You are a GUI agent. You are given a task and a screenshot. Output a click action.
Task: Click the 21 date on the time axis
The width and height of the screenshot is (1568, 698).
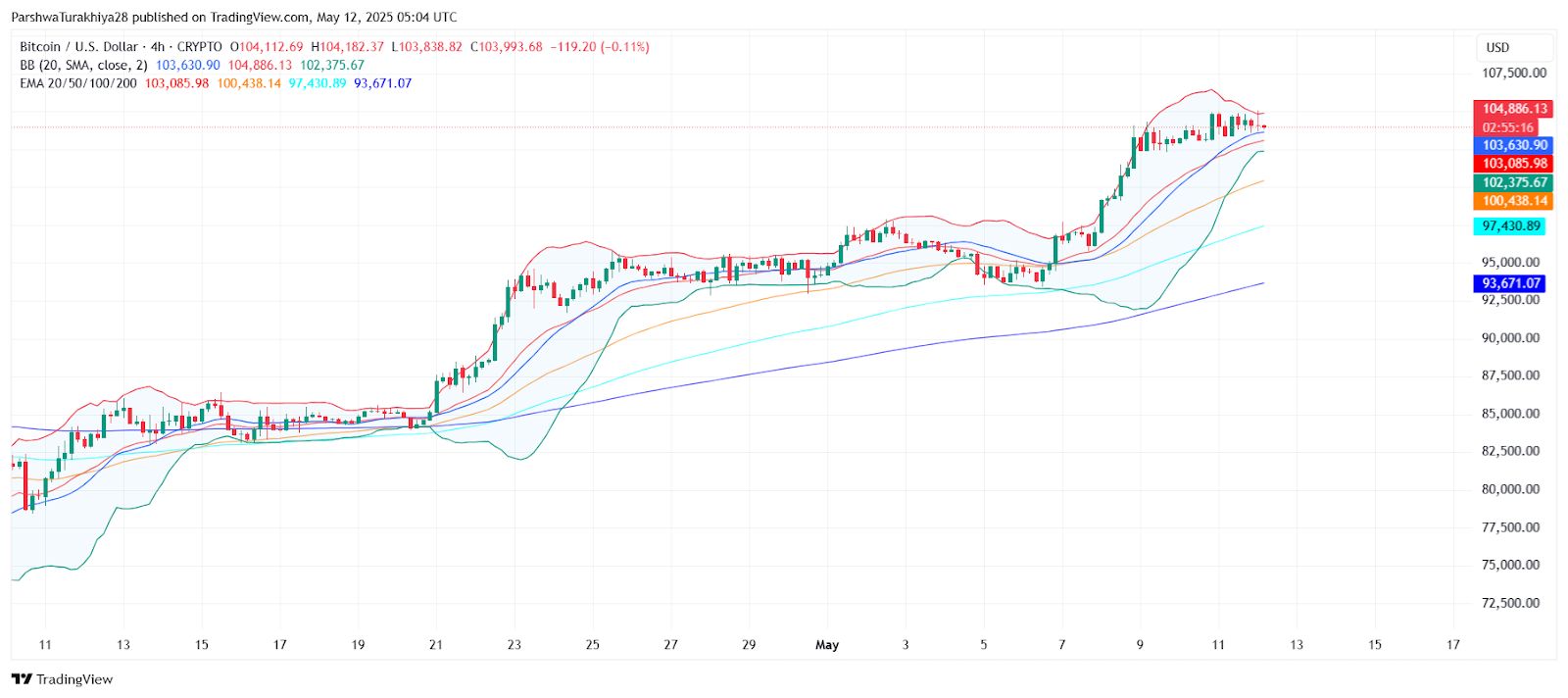[x=436, y=645]
